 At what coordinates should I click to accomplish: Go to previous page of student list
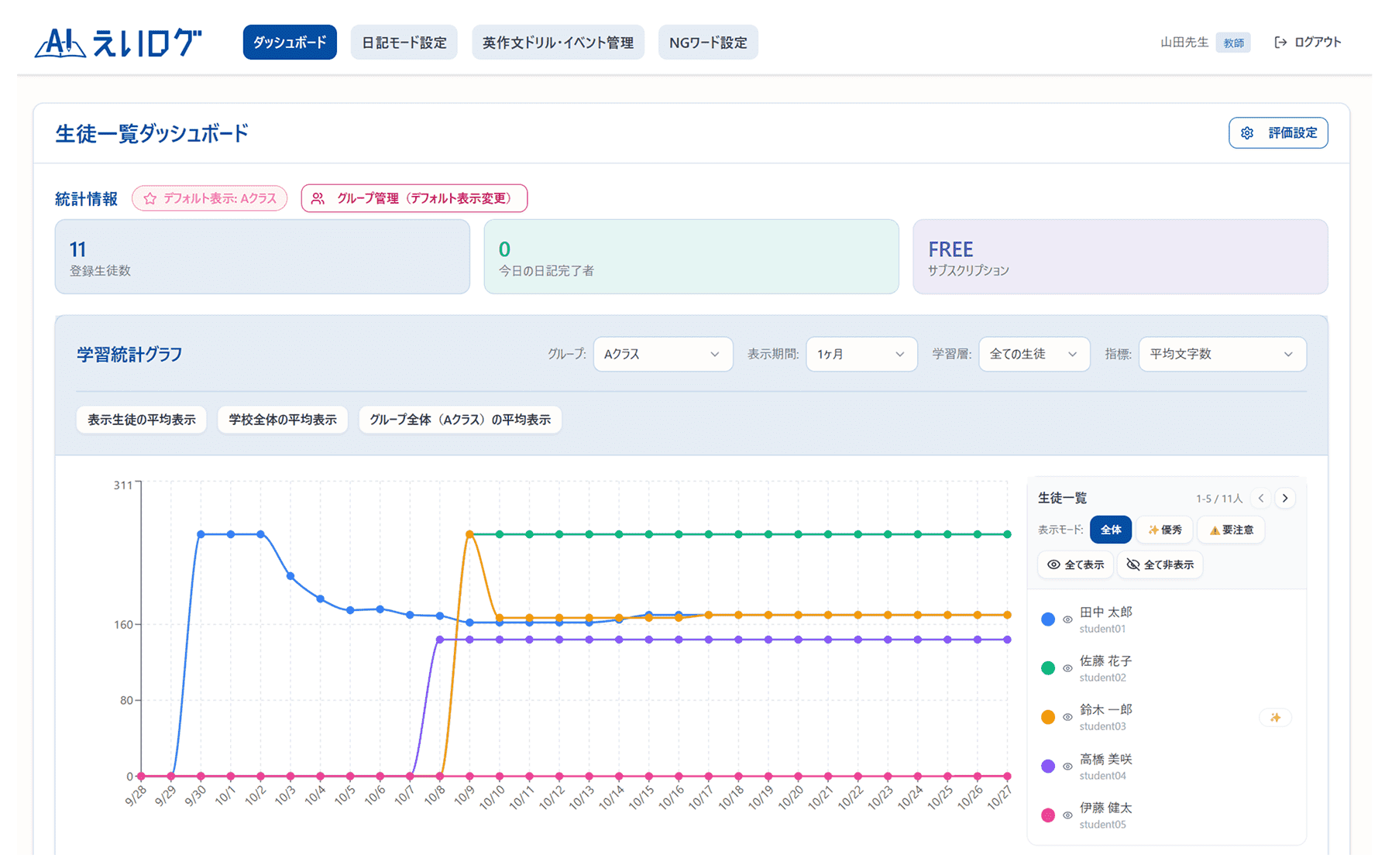pos(1261,498)
